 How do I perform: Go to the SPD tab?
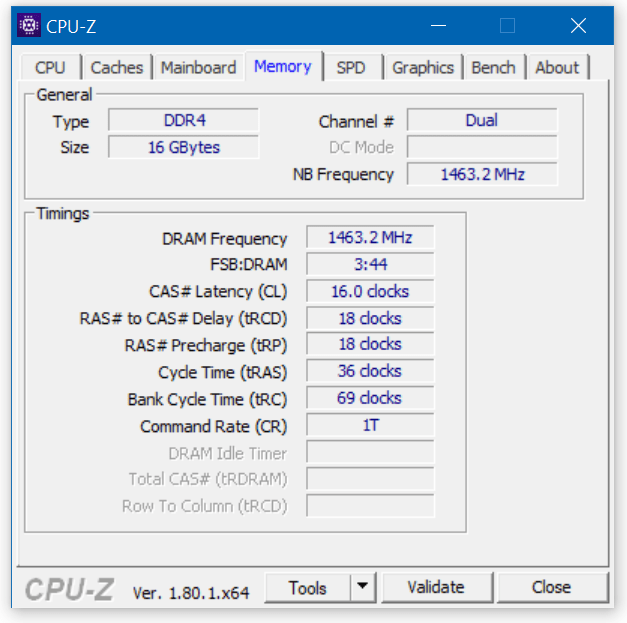(x=351, y=68)
